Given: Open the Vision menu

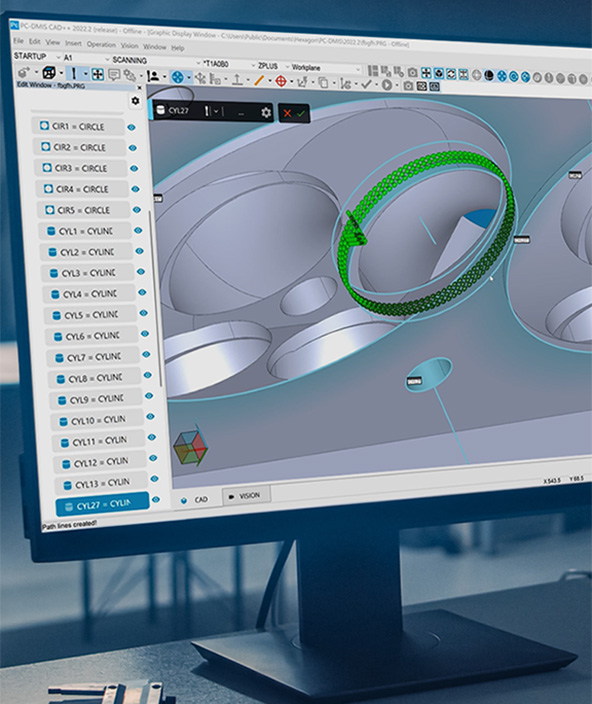Looking at the screenshot, I should click(129, 46).
